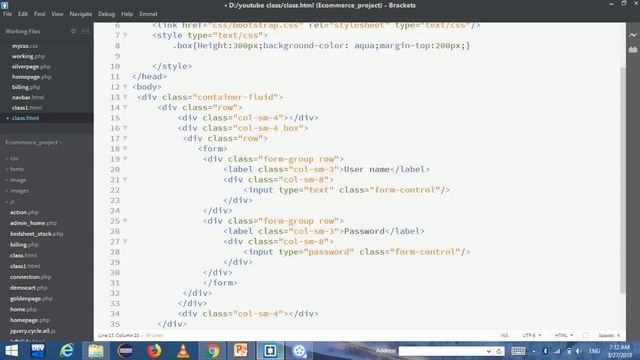Click the network signal tray icon

557,351
